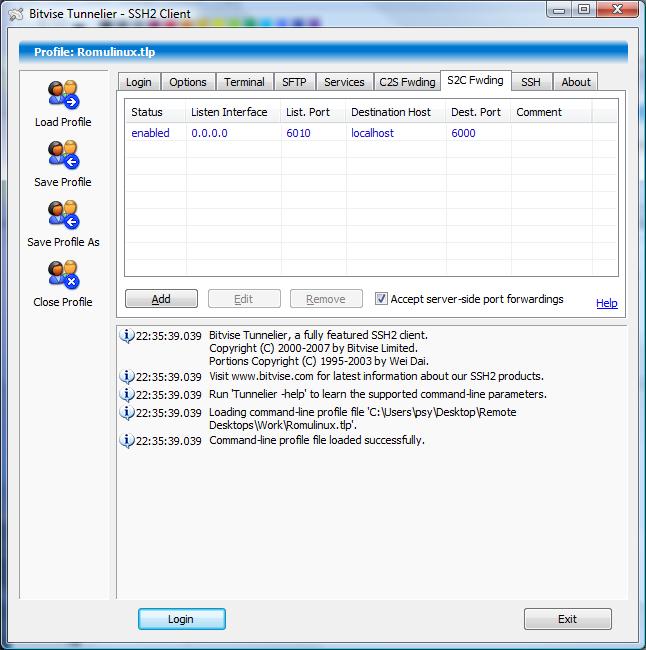Maximize the Bitvise Tunnelier window
The width and height of the screenshot is (646, 650).
[x=584, y=10]
